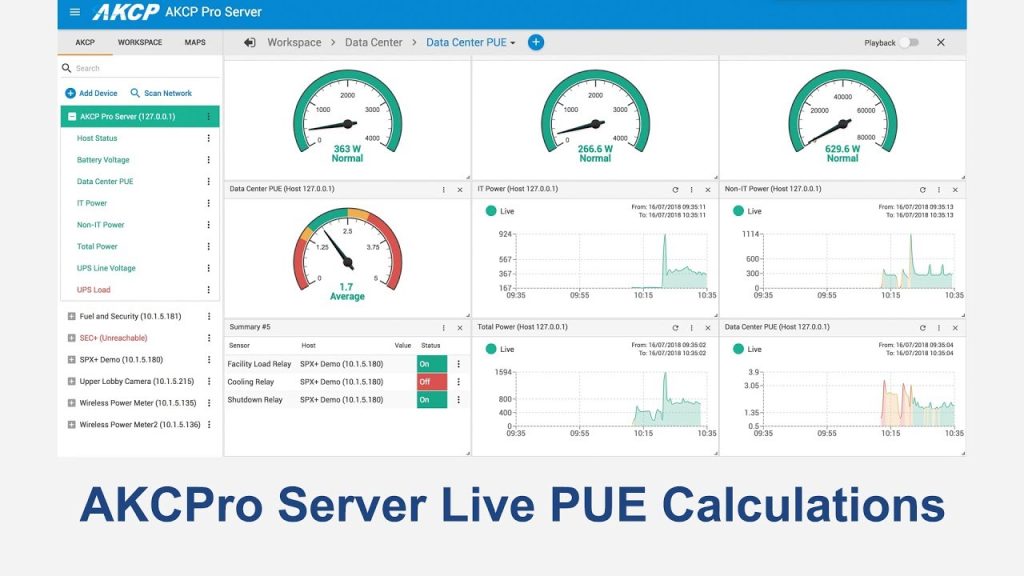Open options menu for Fuel and Security device

[x=209, y=316]
